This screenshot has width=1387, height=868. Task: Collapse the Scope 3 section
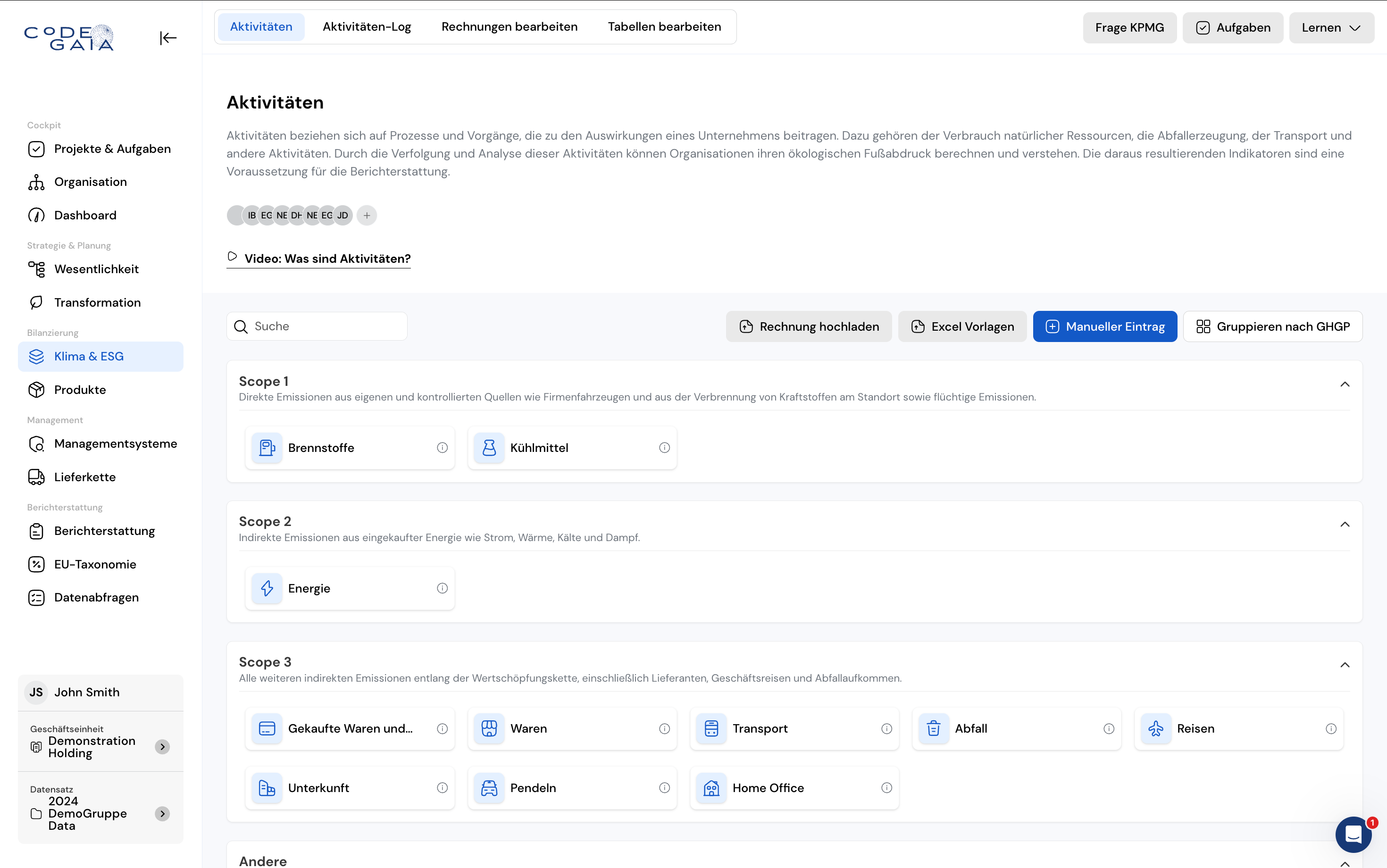tap(1345, 665)
